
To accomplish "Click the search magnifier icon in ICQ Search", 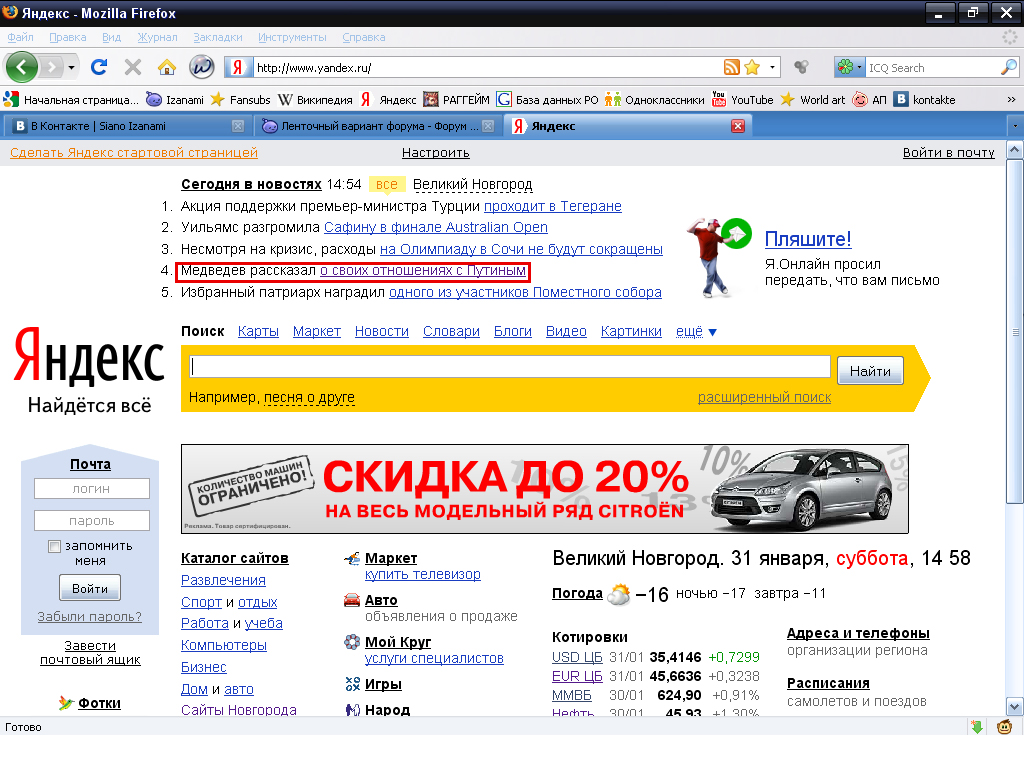I will tap(1008, 67).
